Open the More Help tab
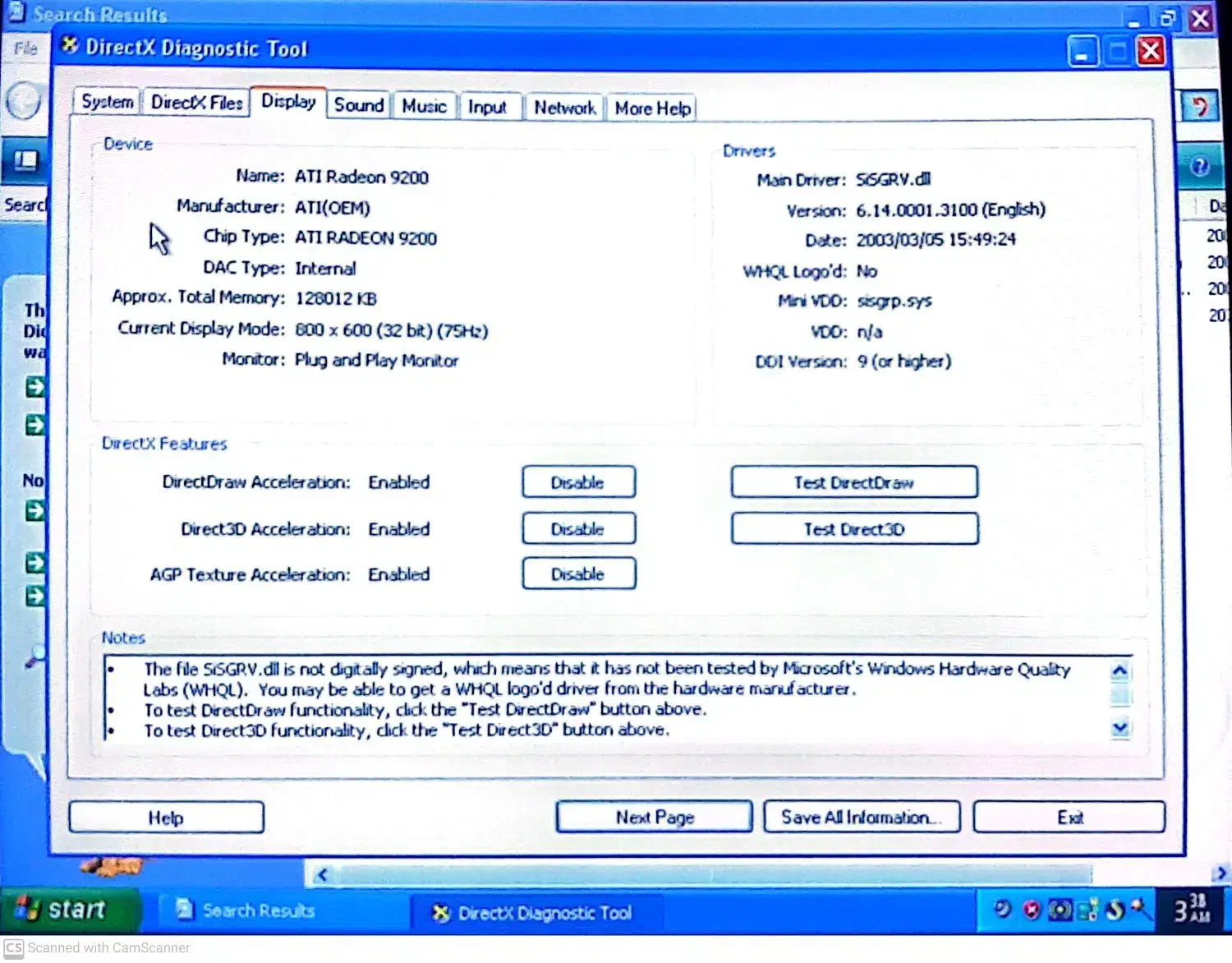The width and height of the screenshot is (1232, 963). (x=652, y=108)
